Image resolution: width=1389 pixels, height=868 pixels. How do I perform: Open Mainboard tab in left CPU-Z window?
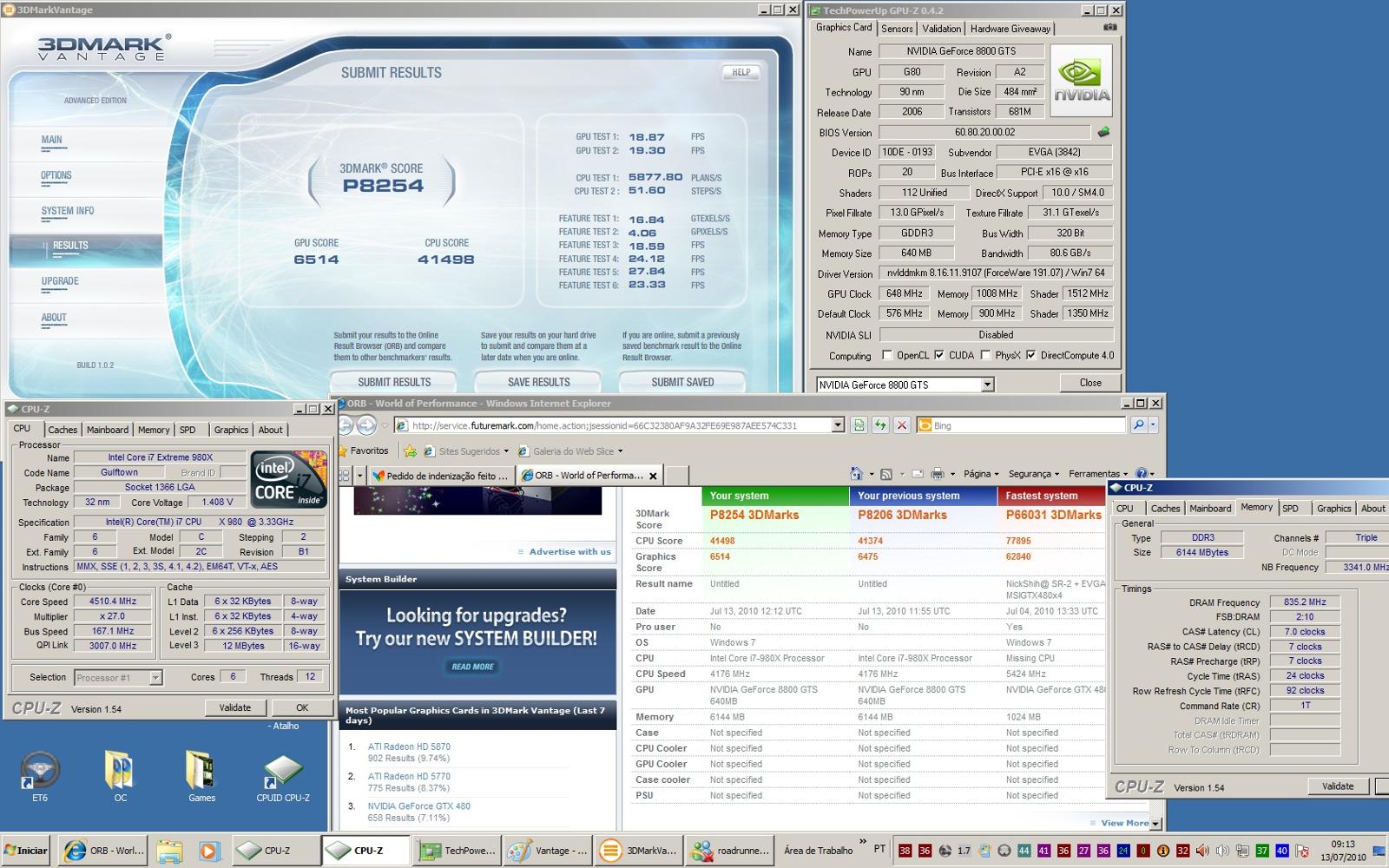[108, 430]
